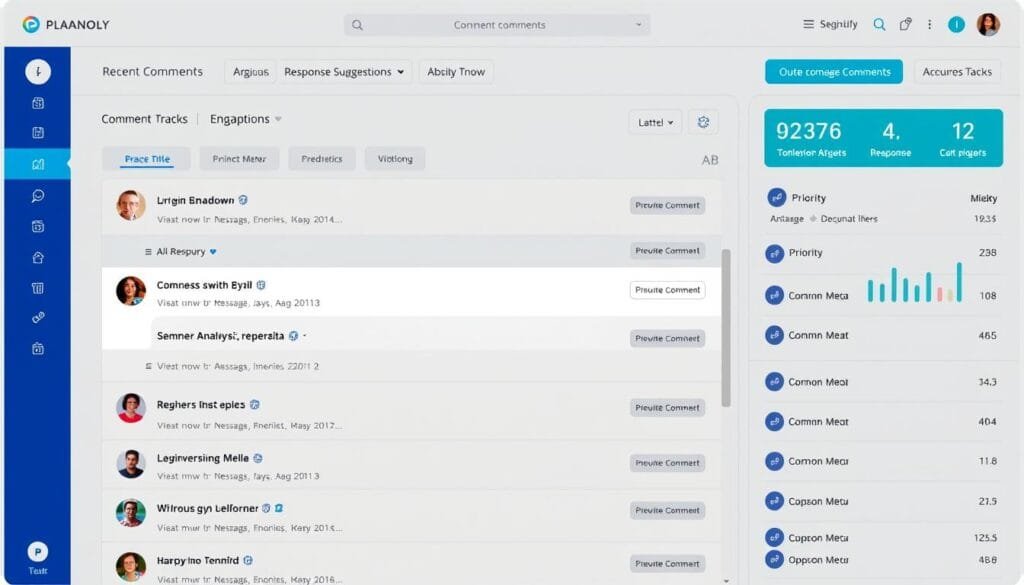Open the trash bin icon in left sidebar
The height and width of the screenshot is (585, 1024).
tap(38, 288)
